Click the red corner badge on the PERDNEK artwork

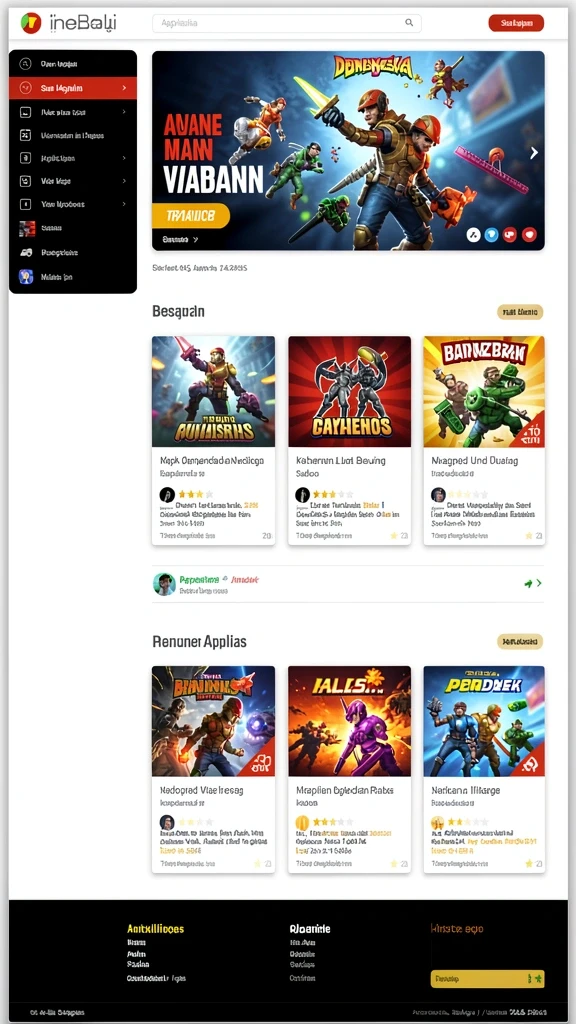tap(530, 763)
